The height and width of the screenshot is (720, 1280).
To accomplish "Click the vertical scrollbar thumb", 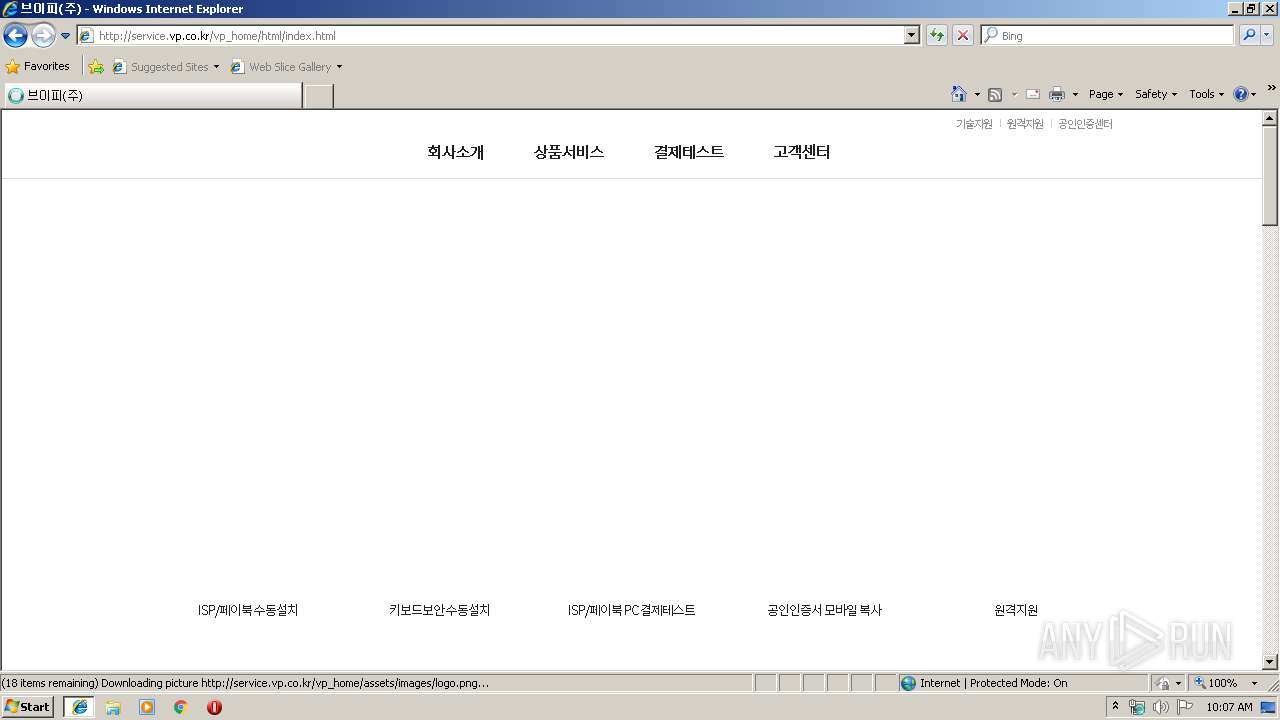I will pyautogui.click(x=1270, y=176).
